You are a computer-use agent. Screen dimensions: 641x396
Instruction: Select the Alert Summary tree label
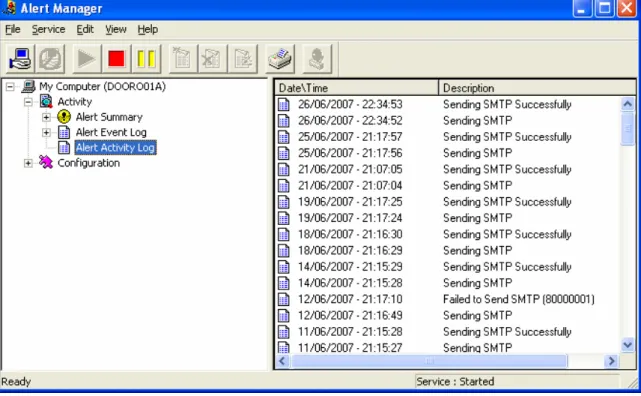[x=109, y=117]
